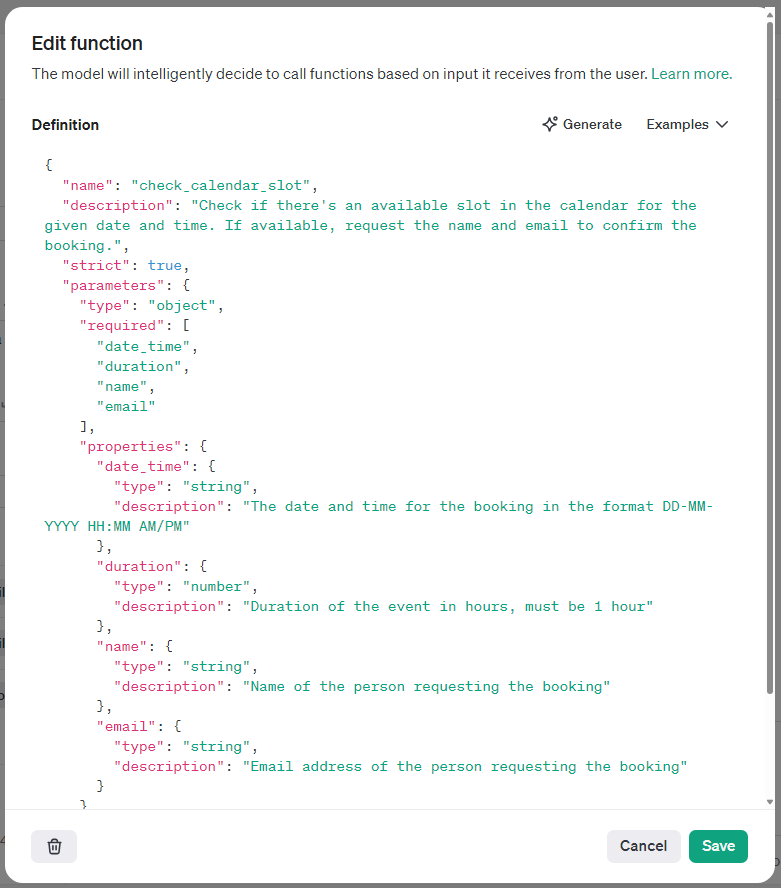Viewport: 781px width, 888px height.
Task: Click the scrollbar down arrow
Action: 770,802
